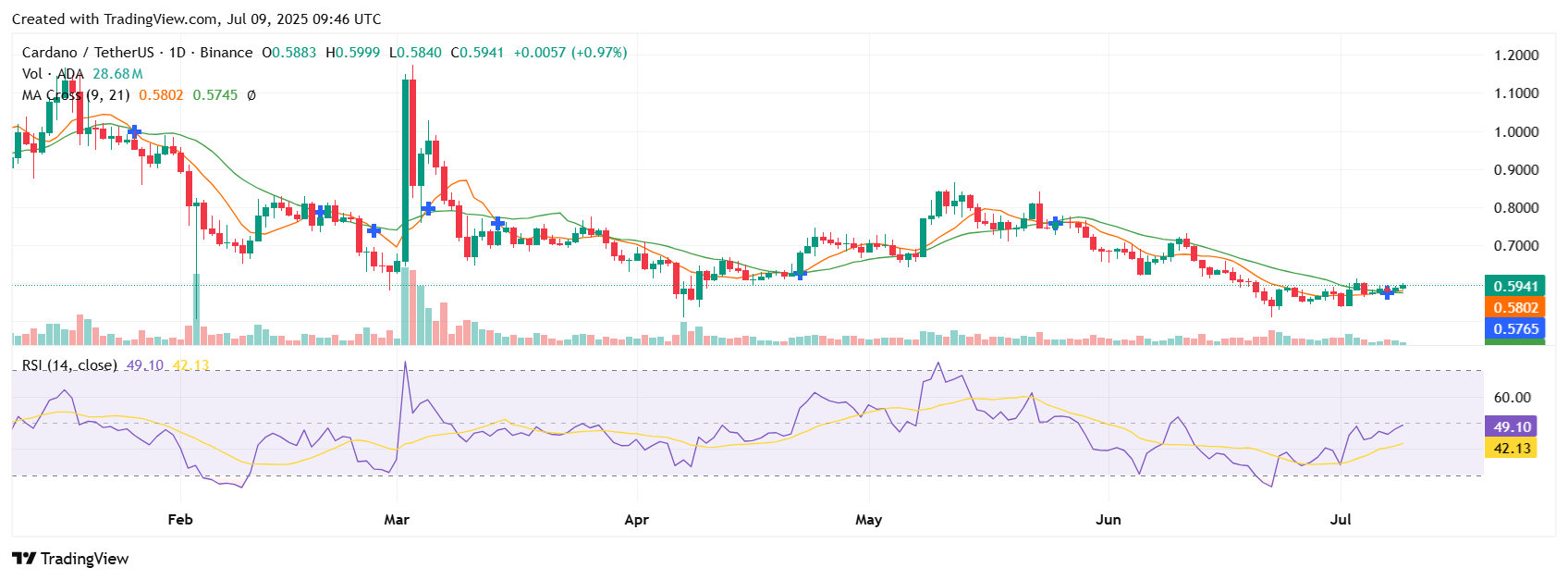Click the earliest blue MA cross marker before February
Viewport: 1568px width, 580px height.
[x=135, y=132]
